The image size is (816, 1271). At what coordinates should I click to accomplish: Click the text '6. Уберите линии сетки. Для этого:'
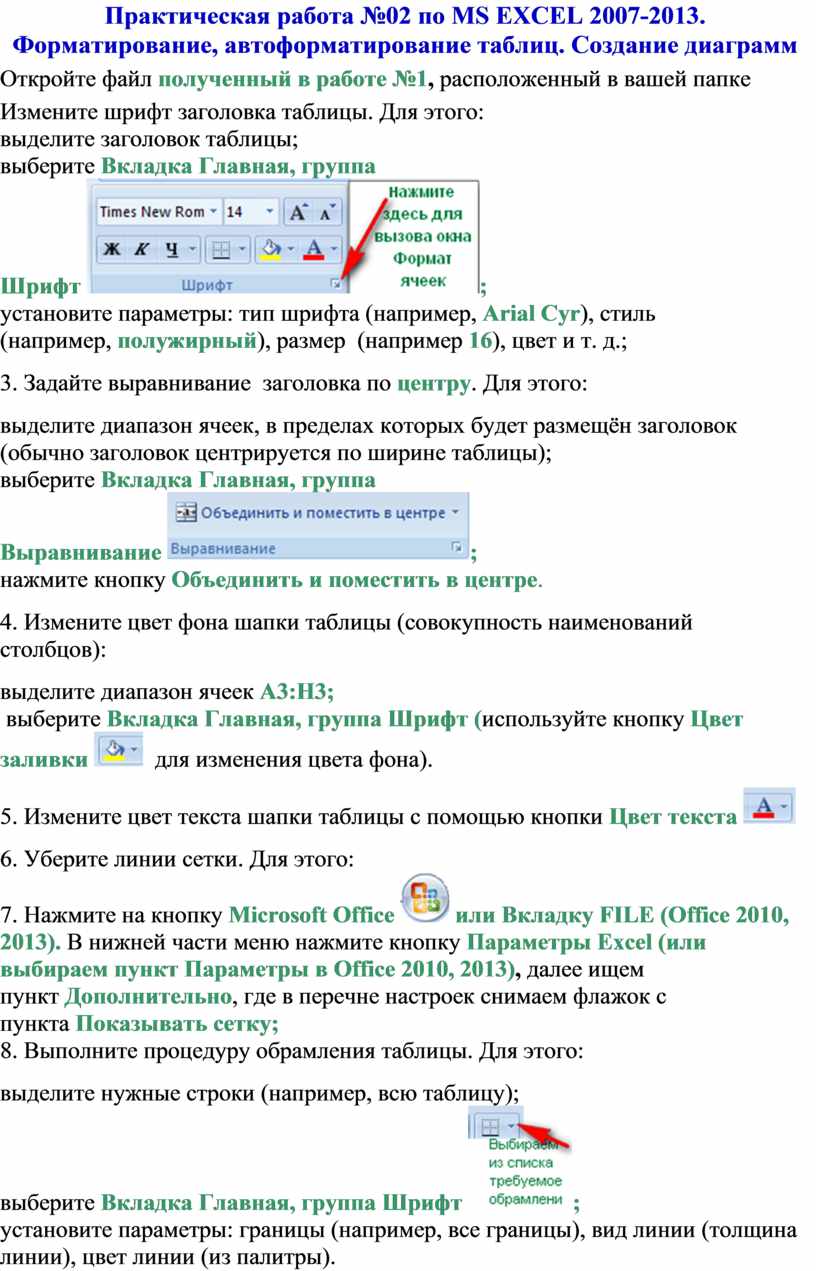(176, 858)
